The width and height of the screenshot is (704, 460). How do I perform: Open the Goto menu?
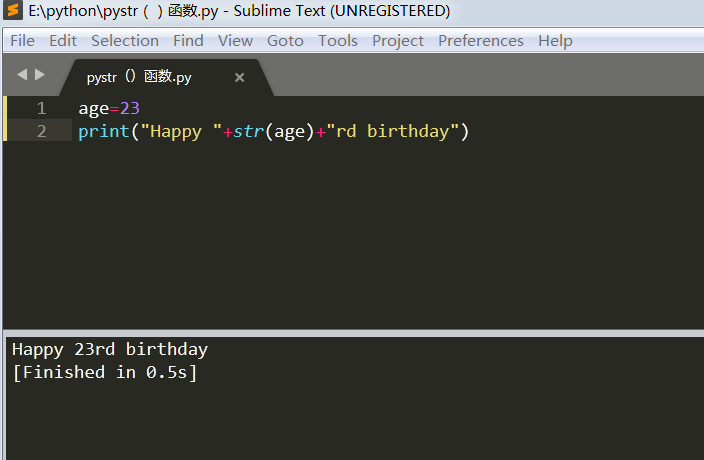(285, 41)
